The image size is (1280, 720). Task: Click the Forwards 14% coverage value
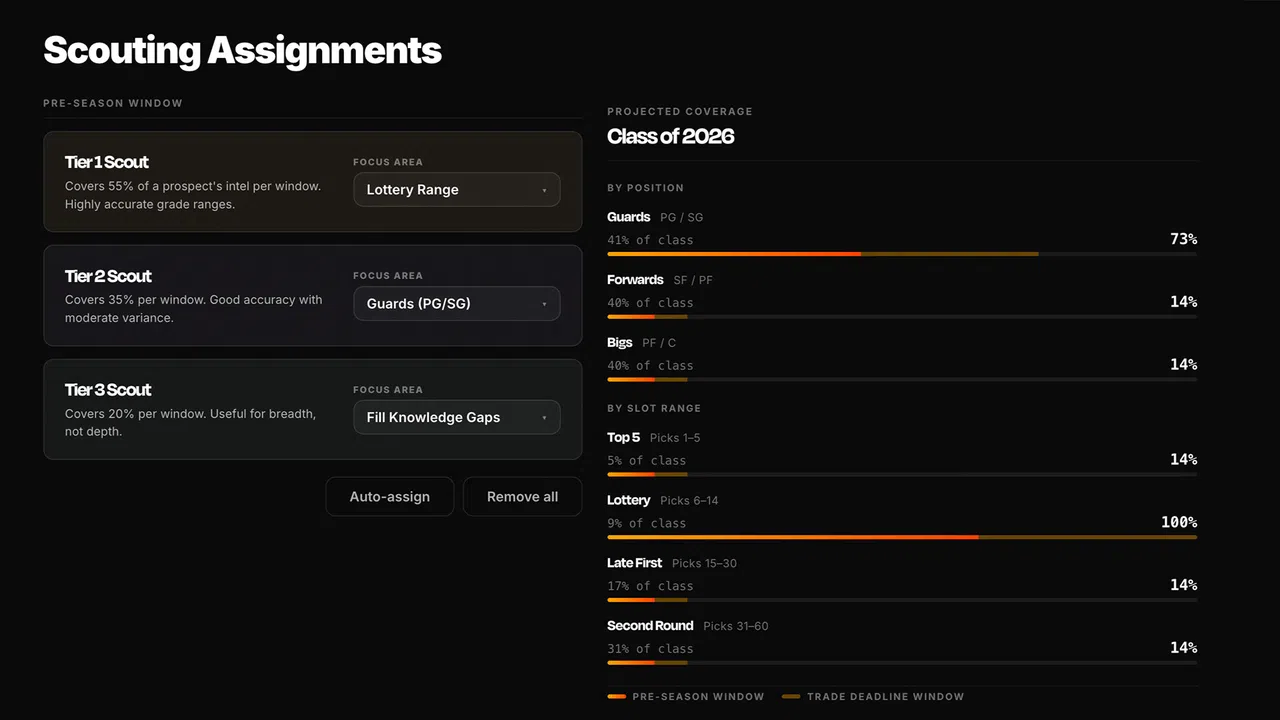click(x=1183, y=302)
